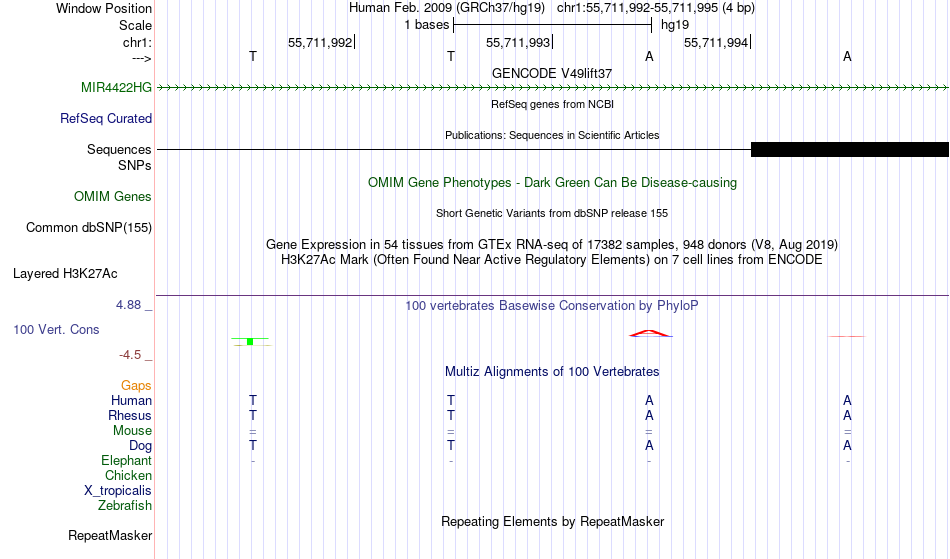
Task: Click position marker 55,711,992
Action: point(320,42)
